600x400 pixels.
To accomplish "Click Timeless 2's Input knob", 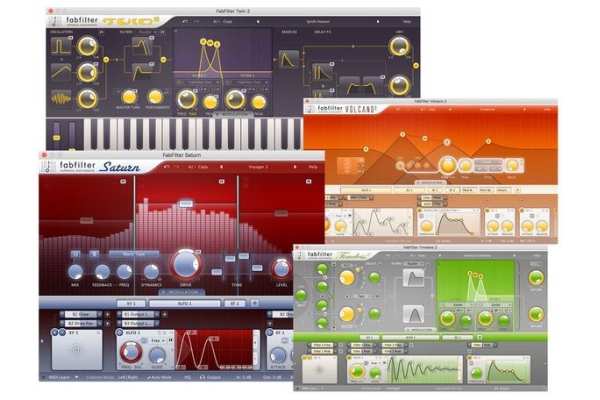I will click(301, 295).
